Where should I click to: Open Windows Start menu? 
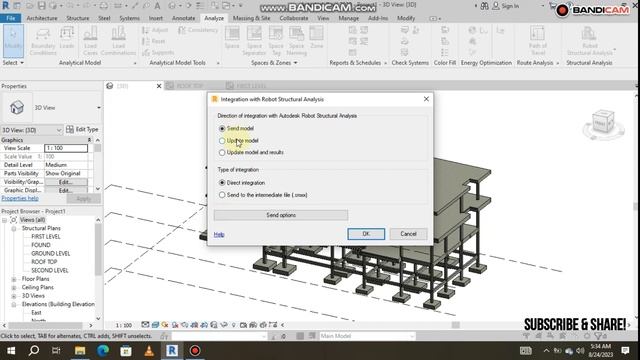[11, 350]
